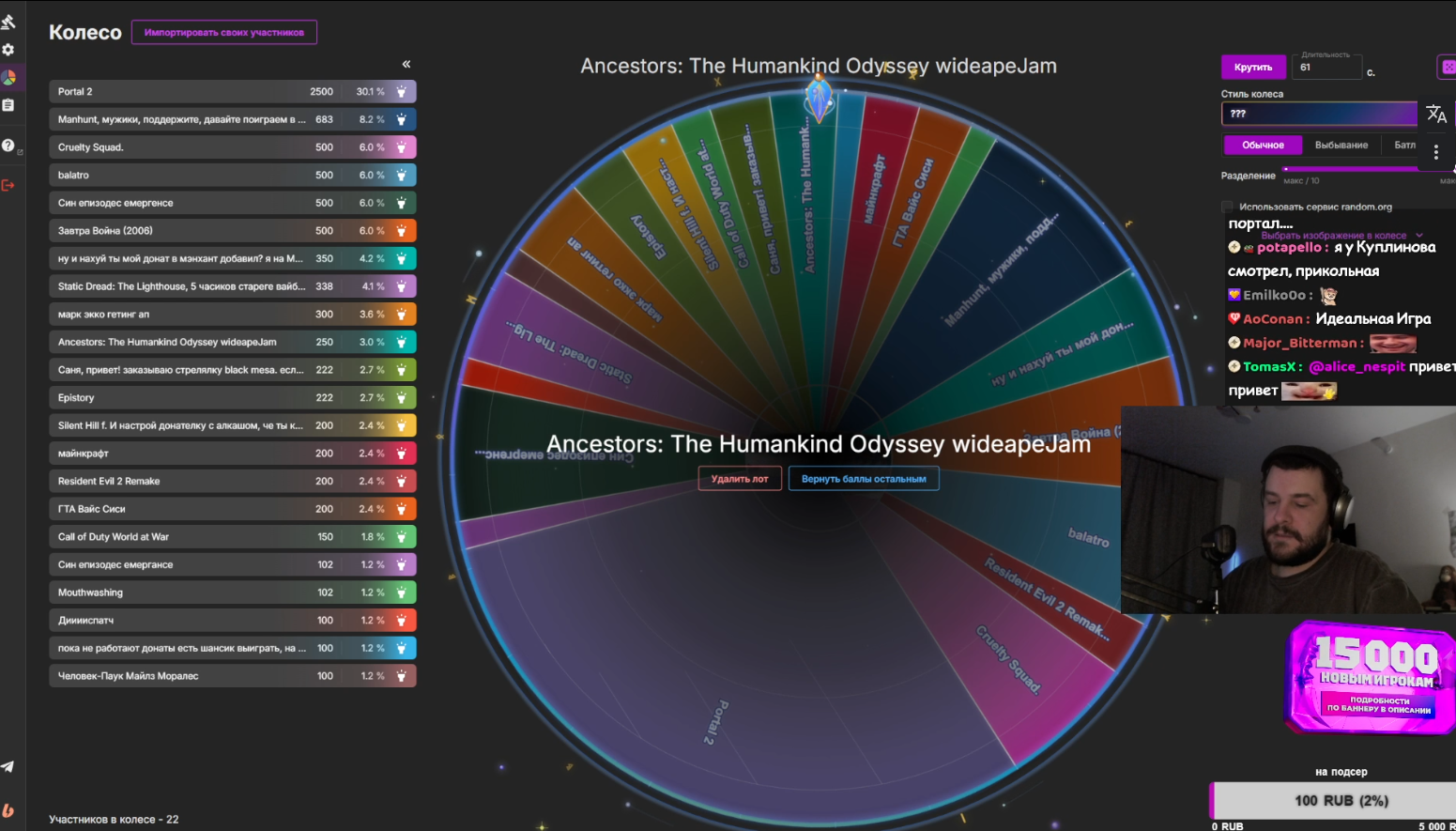Select the Обычное wheel mode tab
The width and height of the screenshot is (1456, 831).
point(1263,145)
